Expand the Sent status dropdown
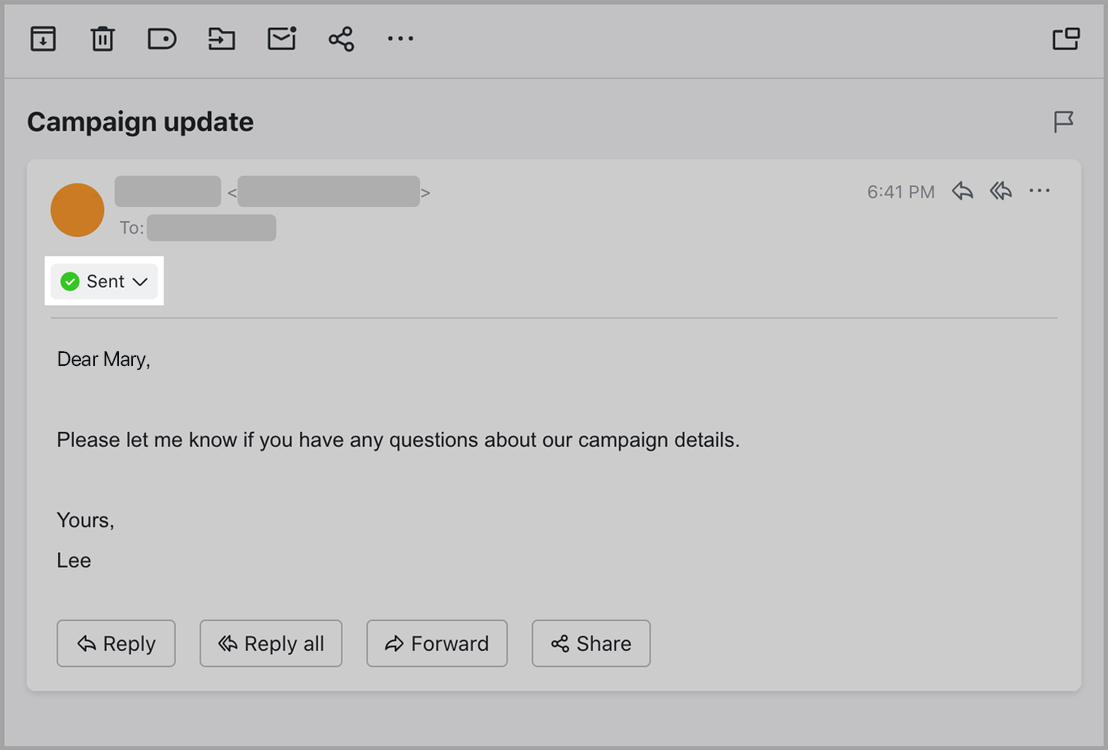Image resolution: width=1108 pixels, height=750 pixels. [x=138, y=281]
